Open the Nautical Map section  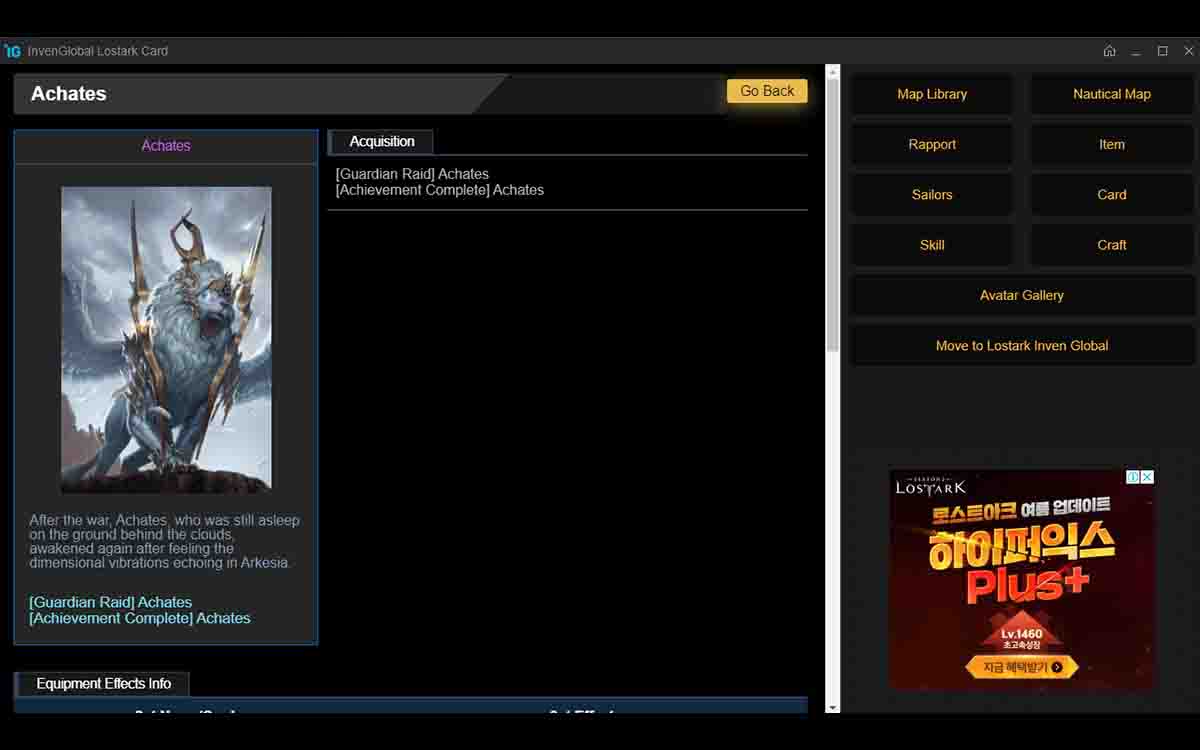[x=1111, y=94]
